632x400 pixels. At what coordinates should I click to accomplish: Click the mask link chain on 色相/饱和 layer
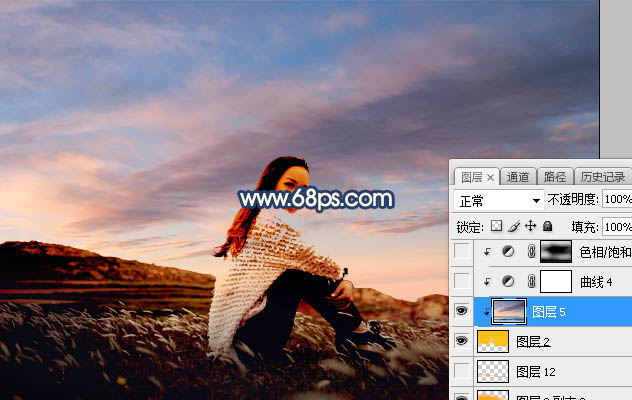click(531, 252)
